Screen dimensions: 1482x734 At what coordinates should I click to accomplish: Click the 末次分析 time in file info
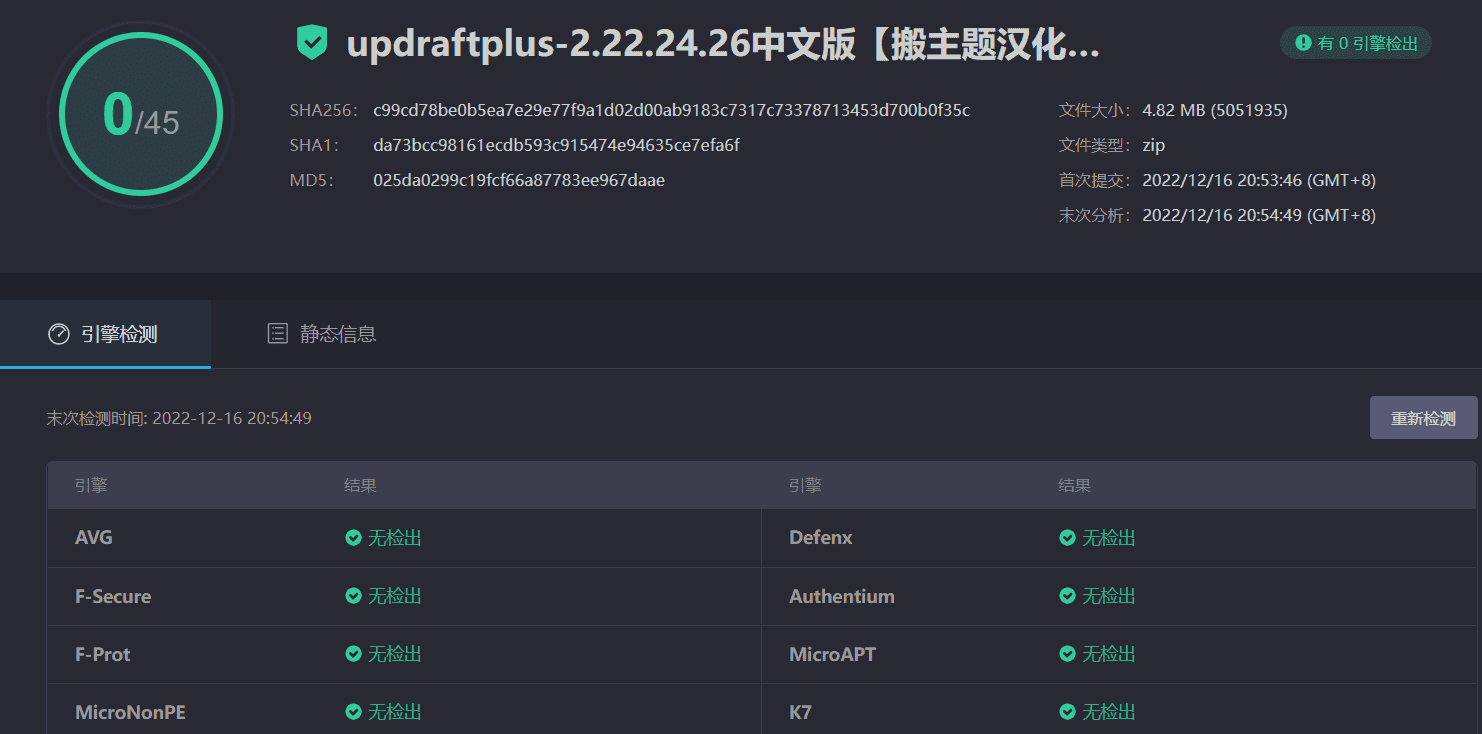pyautogui.click(x=1259, y=215)
